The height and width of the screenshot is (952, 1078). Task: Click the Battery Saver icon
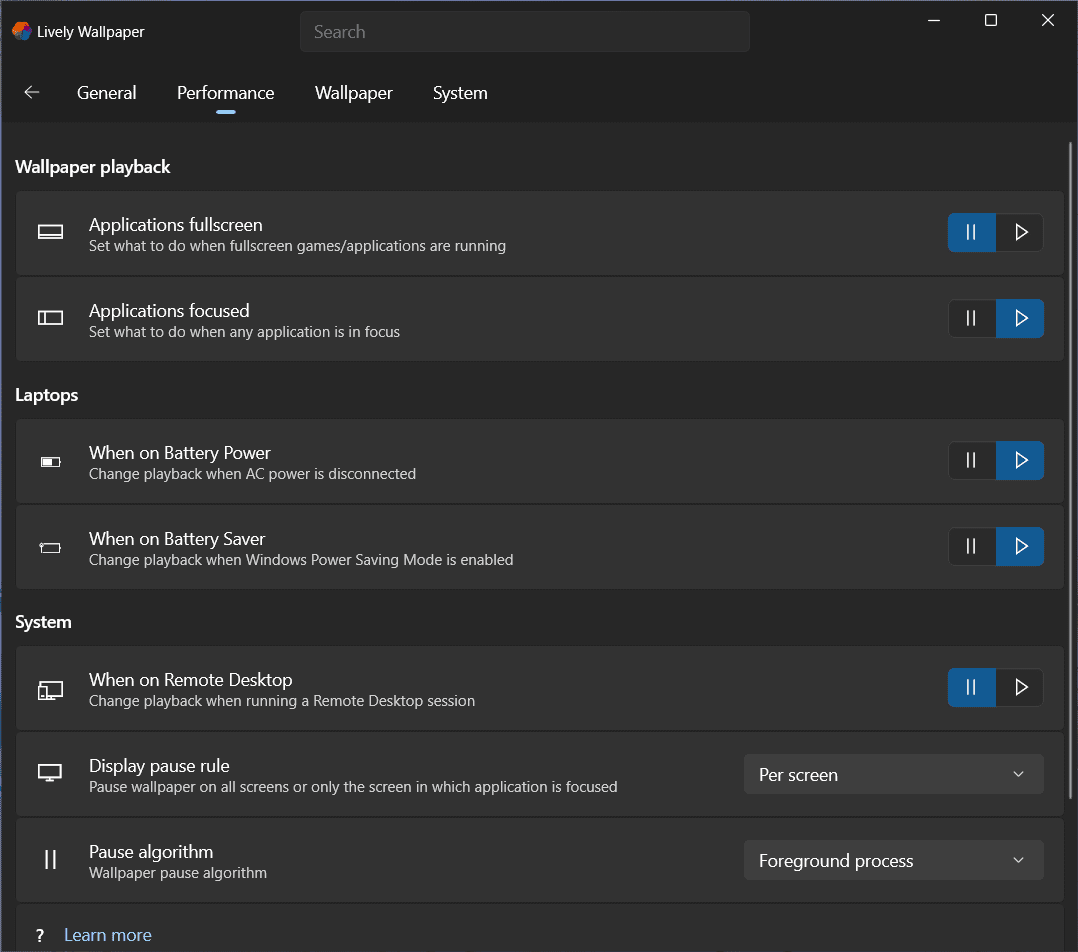pyautogui.click(x=50, y=547)
